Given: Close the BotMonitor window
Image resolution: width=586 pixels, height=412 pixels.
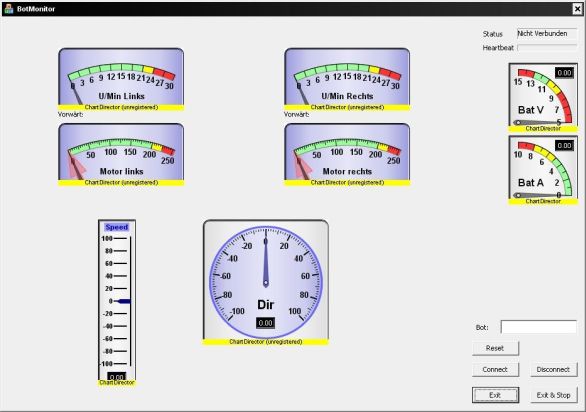Looking at the screenshot, I should click(x=577, y=9).
